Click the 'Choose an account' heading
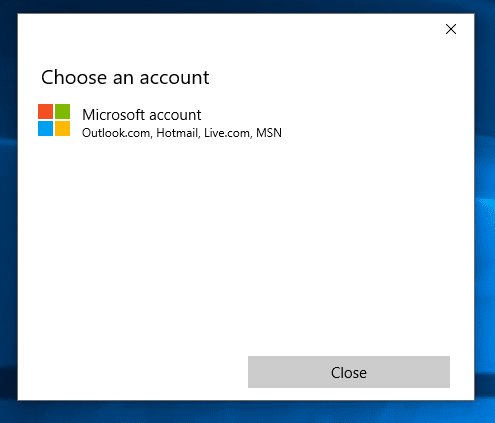495x423 pixels. tap(125, 77)
